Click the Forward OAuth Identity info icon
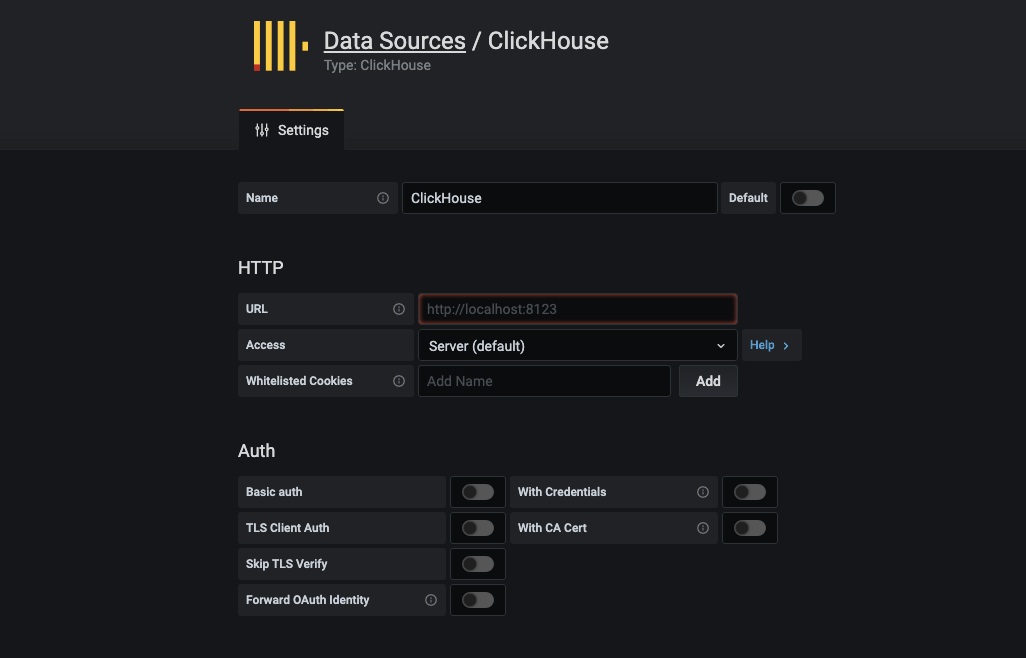The image size is (1026, 658). pyautogui.click(x=430, y=600)
